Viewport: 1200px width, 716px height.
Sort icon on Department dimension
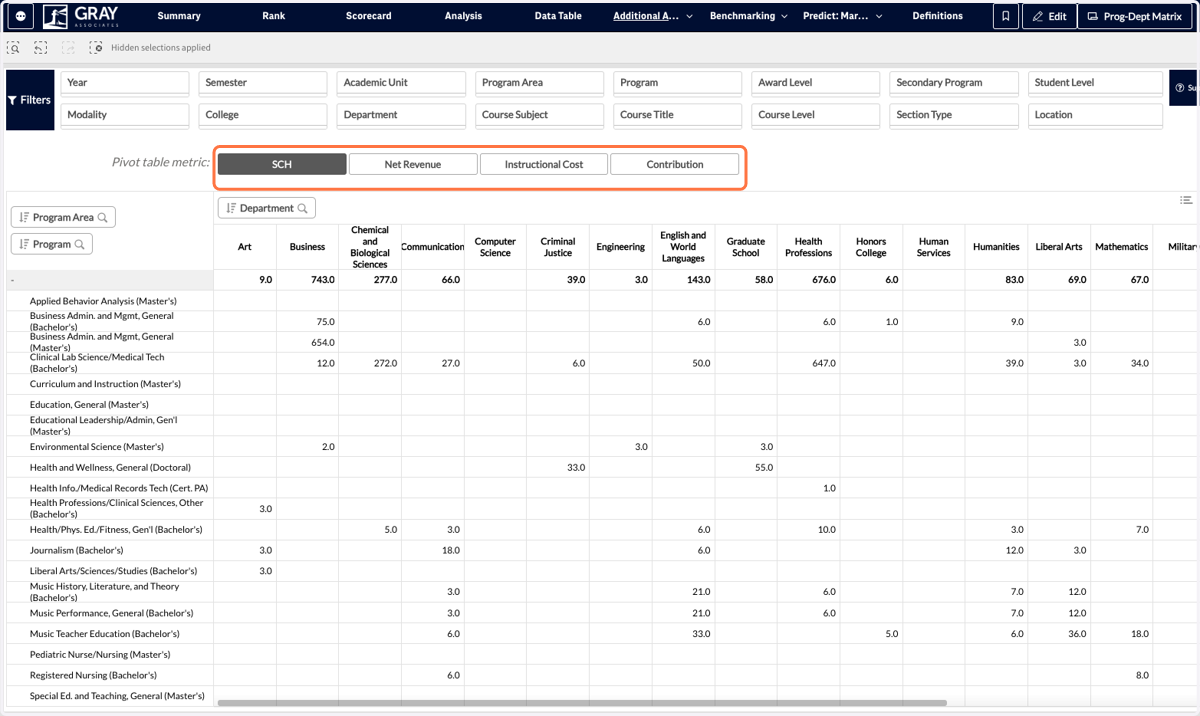point(231,208)
